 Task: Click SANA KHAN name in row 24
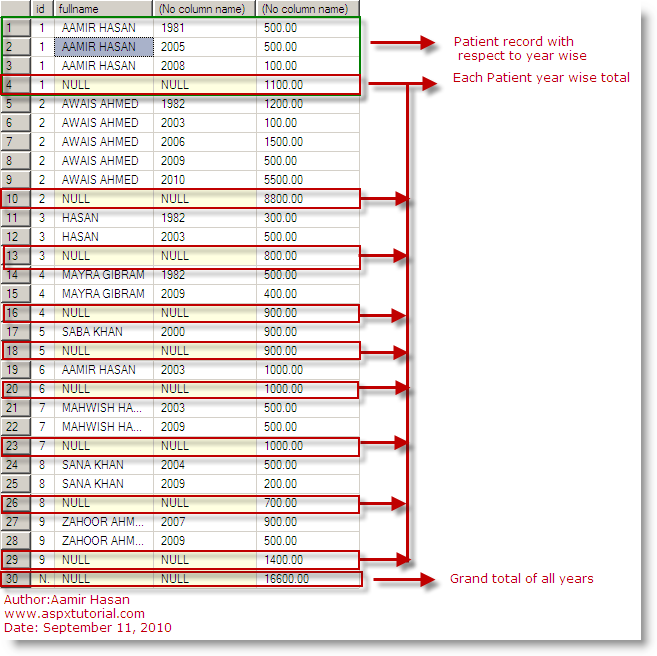point(104,465)
